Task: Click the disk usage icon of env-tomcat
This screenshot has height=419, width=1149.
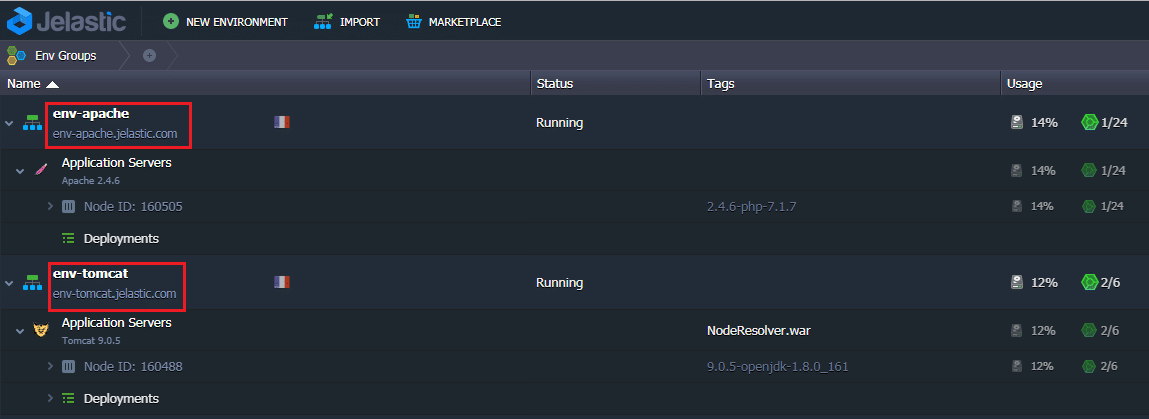Action: 1016,282
